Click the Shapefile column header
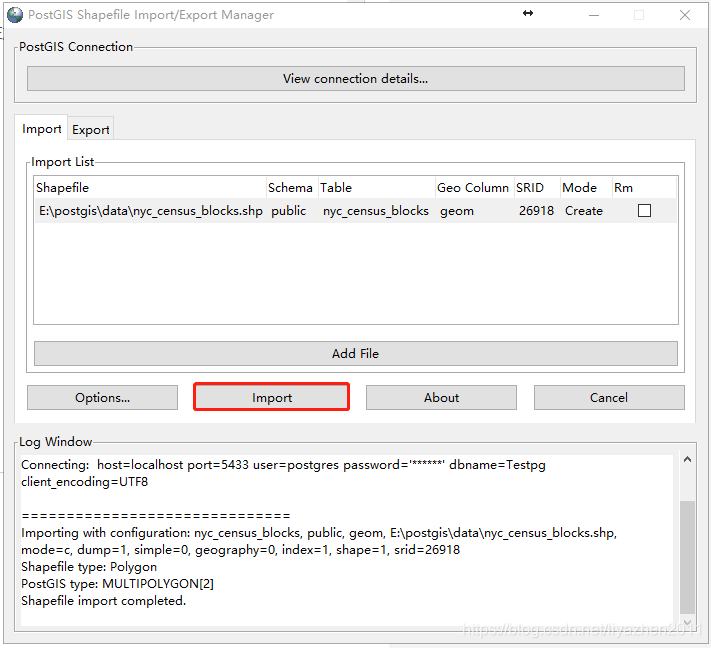This screenshot has width=711, height=648. tap(150, 187)
